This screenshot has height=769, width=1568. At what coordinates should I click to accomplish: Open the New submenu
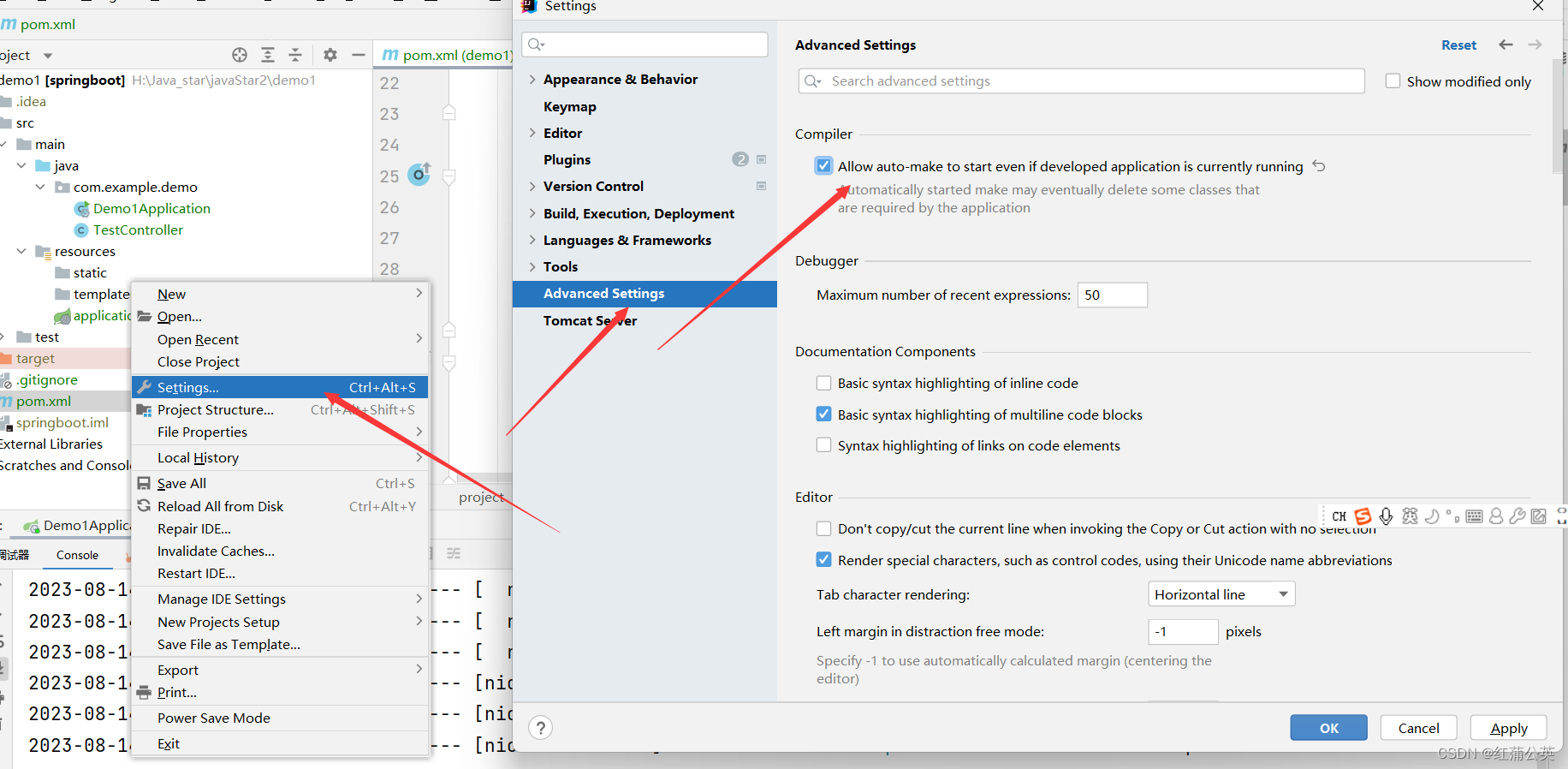(x=280, y=294)
